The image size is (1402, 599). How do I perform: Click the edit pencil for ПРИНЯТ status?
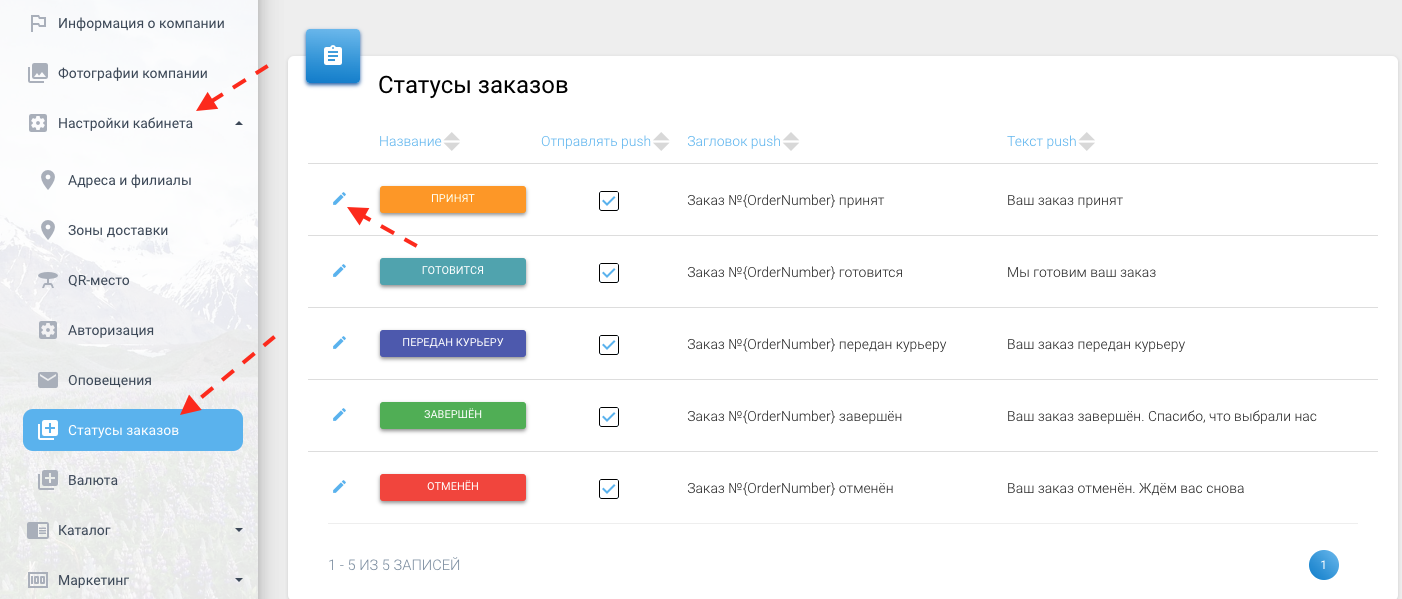(x=339, y=199)
